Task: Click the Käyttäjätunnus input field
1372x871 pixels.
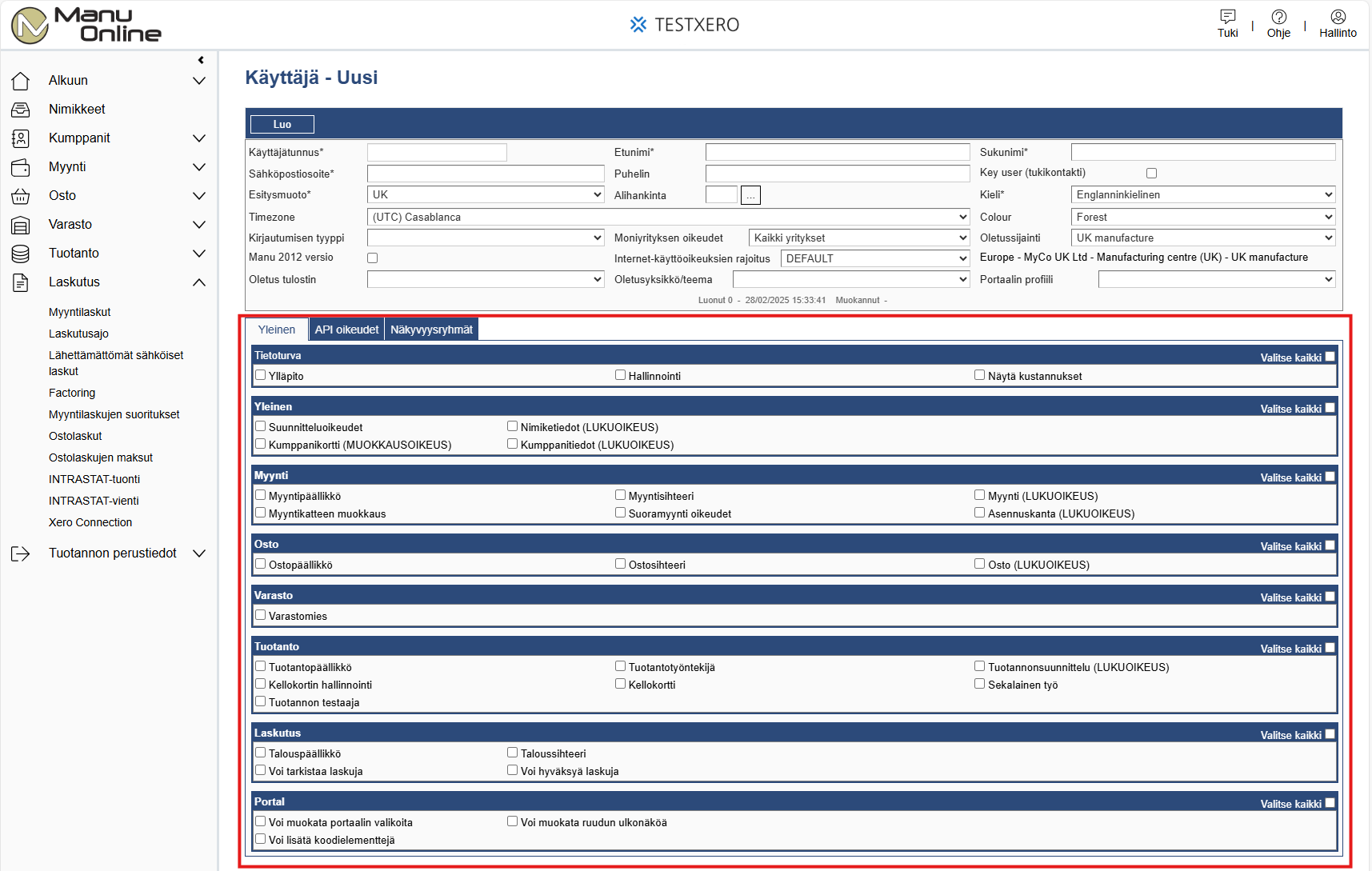Action: [x=437, y=152]
